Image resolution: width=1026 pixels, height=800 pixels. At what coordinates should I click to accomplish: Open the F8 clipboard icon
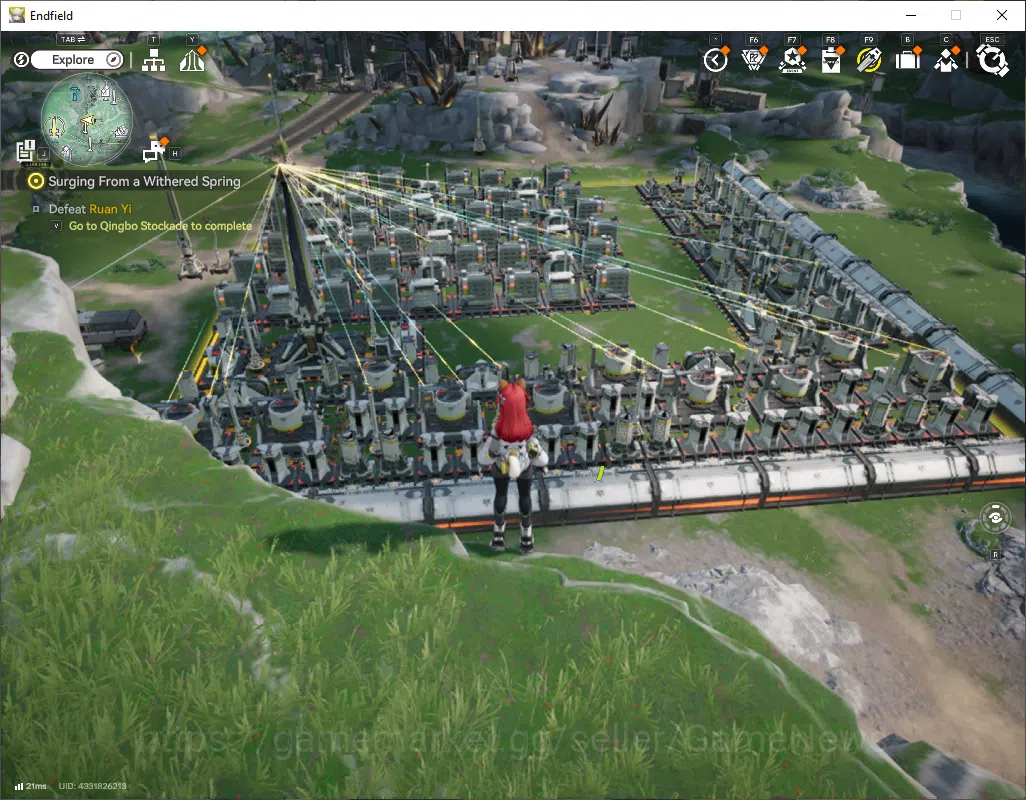[830, 61]
